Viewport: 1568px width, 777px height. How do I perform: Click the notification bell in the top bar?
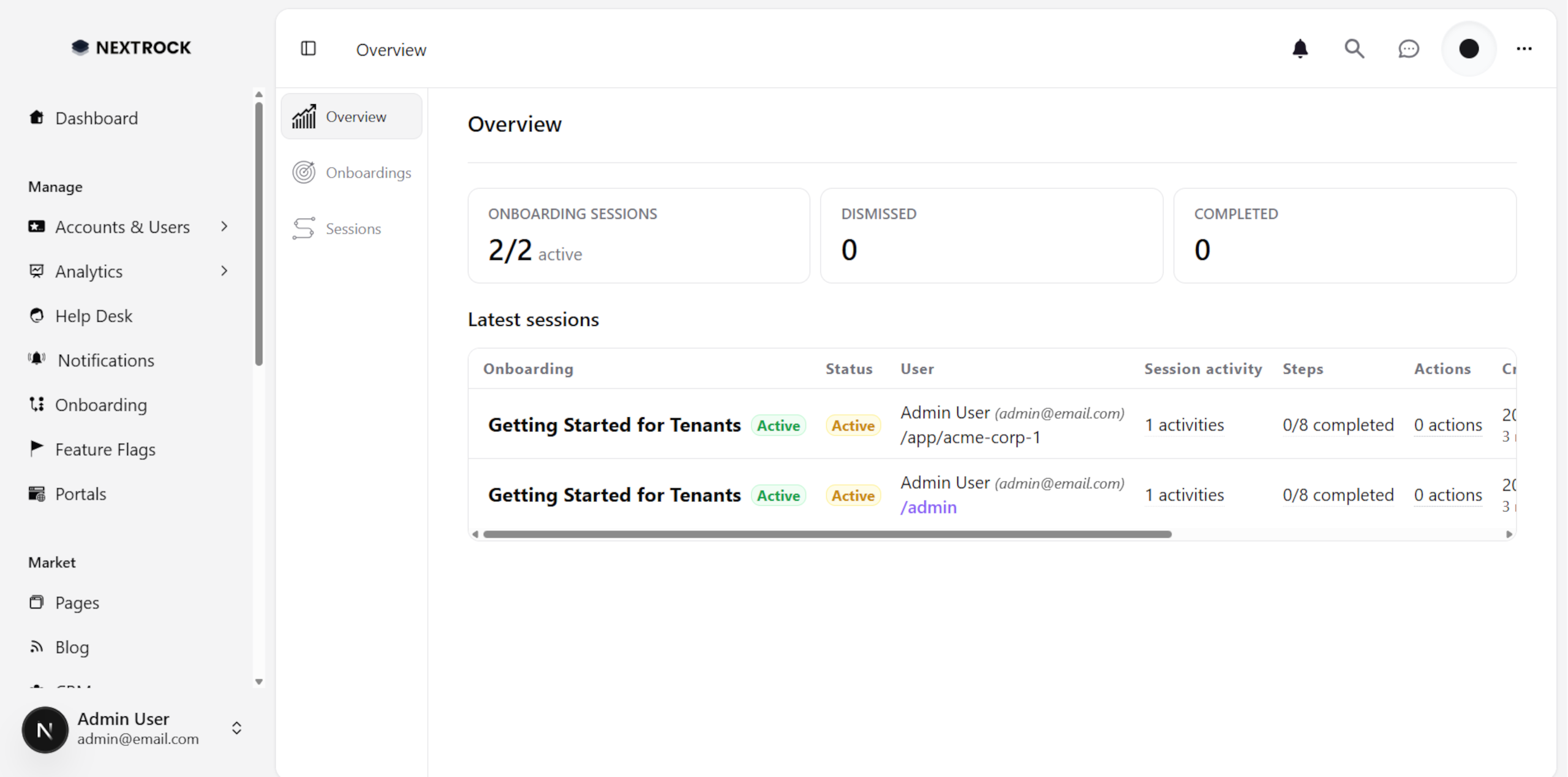(x=1300, y=48)
